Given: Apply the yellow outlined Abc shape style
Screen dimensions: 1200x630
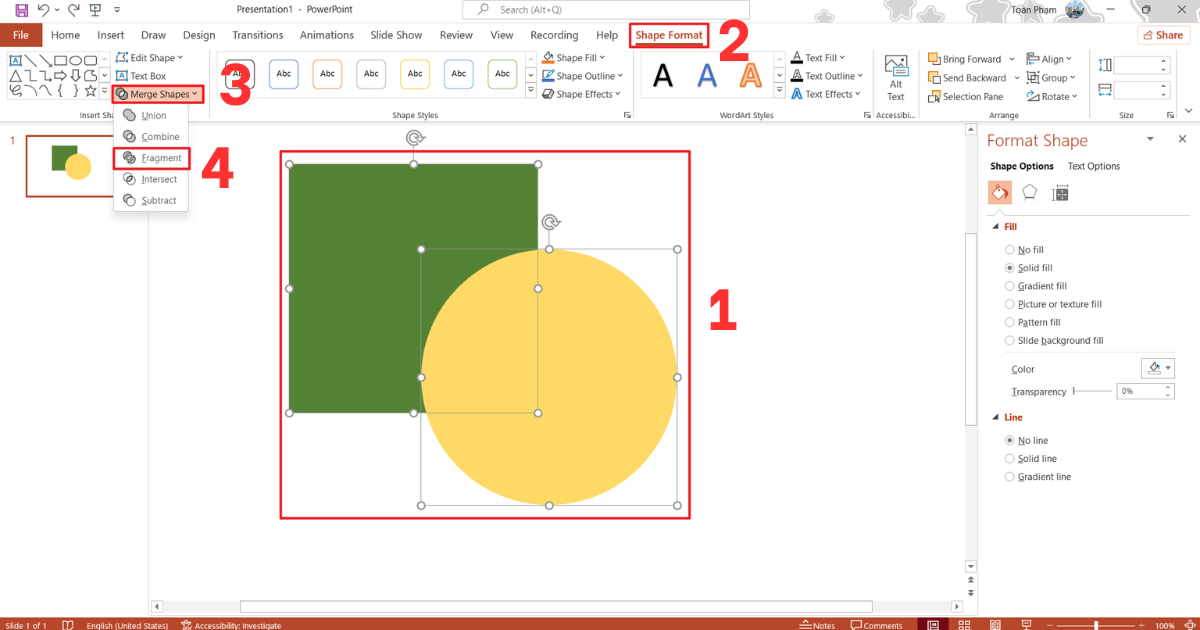Looking at the screenshot, I should (415, 74).
